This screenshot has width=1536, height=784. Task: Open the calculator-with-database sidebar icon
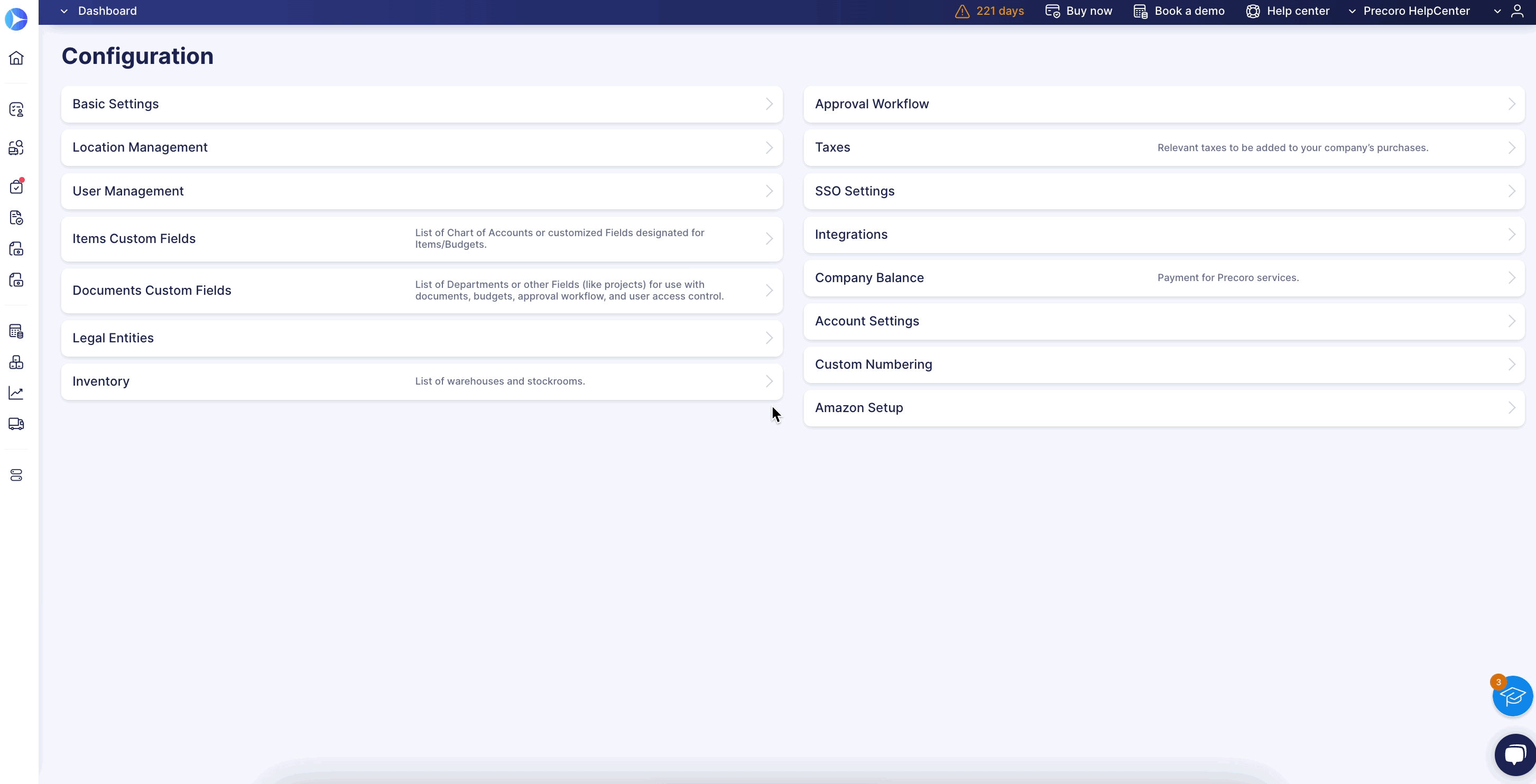click(16, 331)
